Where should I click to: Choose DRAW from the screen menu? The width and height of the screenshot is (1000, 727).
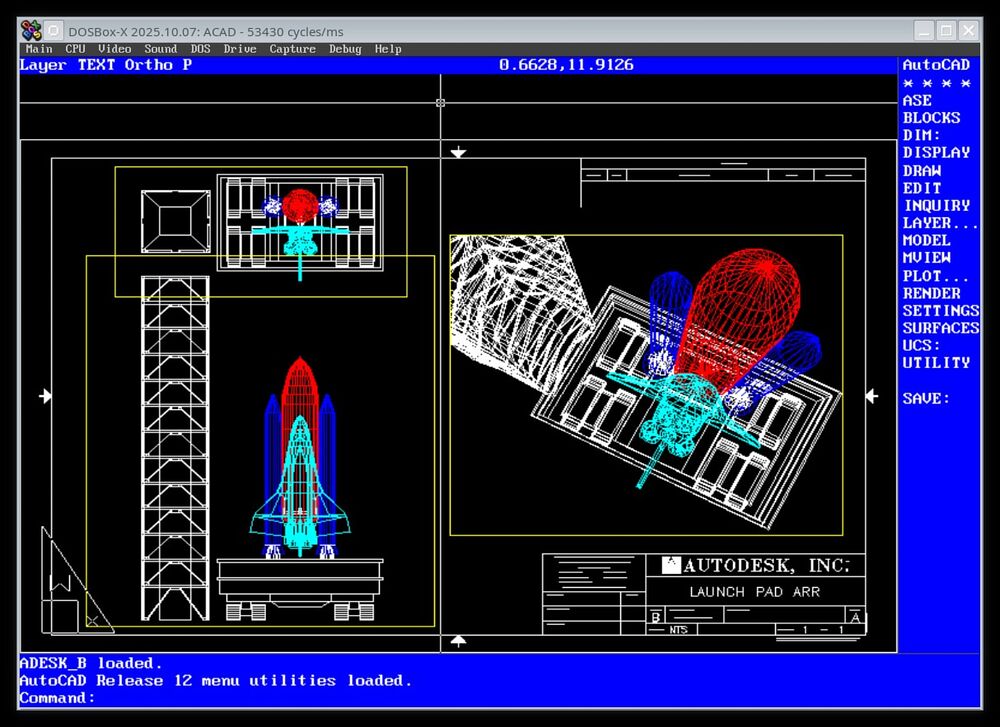pyautogui.click(x=921, y=171)
